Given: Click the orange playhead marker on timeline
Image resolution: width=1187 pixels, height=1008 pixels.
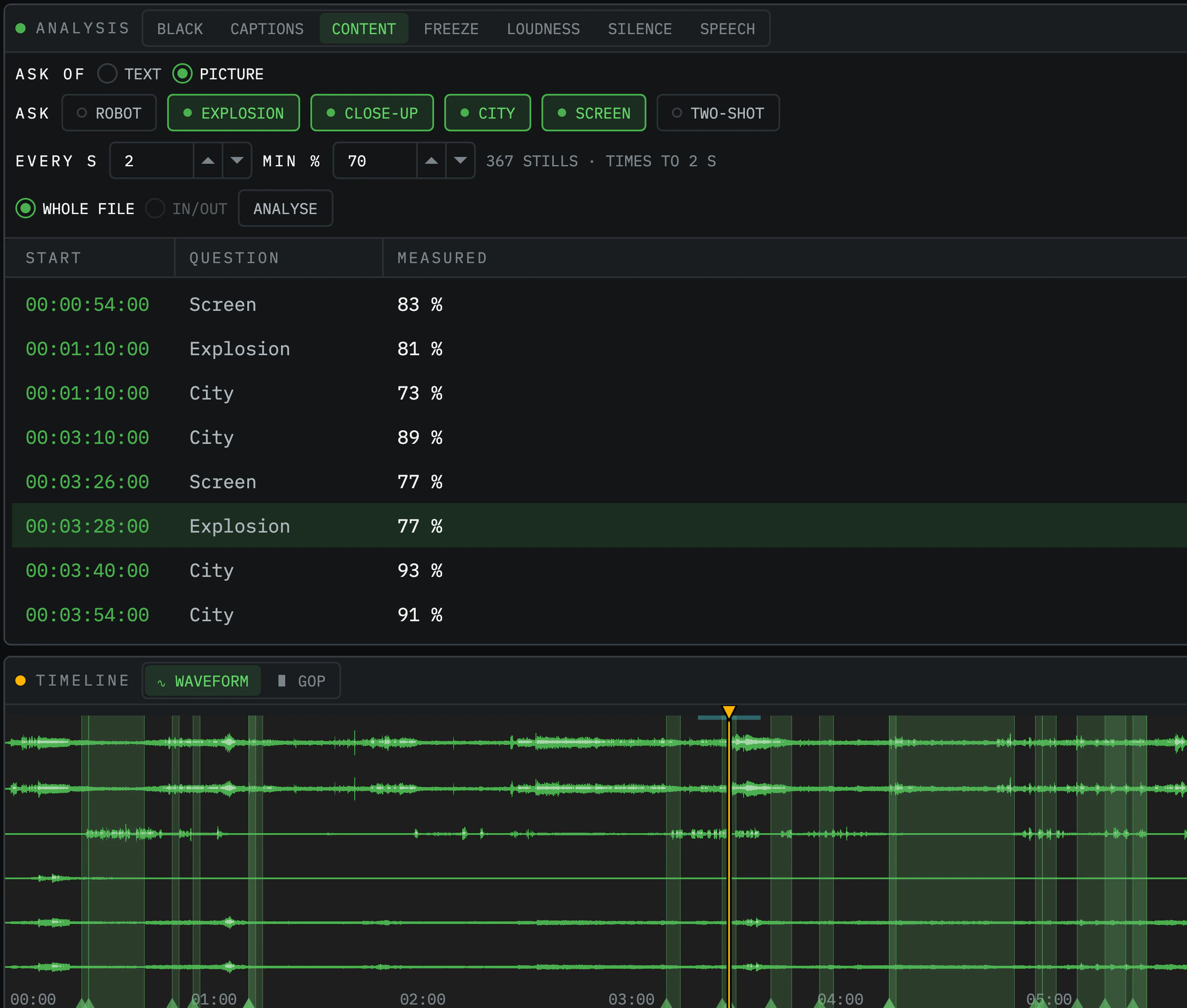Looking at the screenshot, I should point(728,712).
